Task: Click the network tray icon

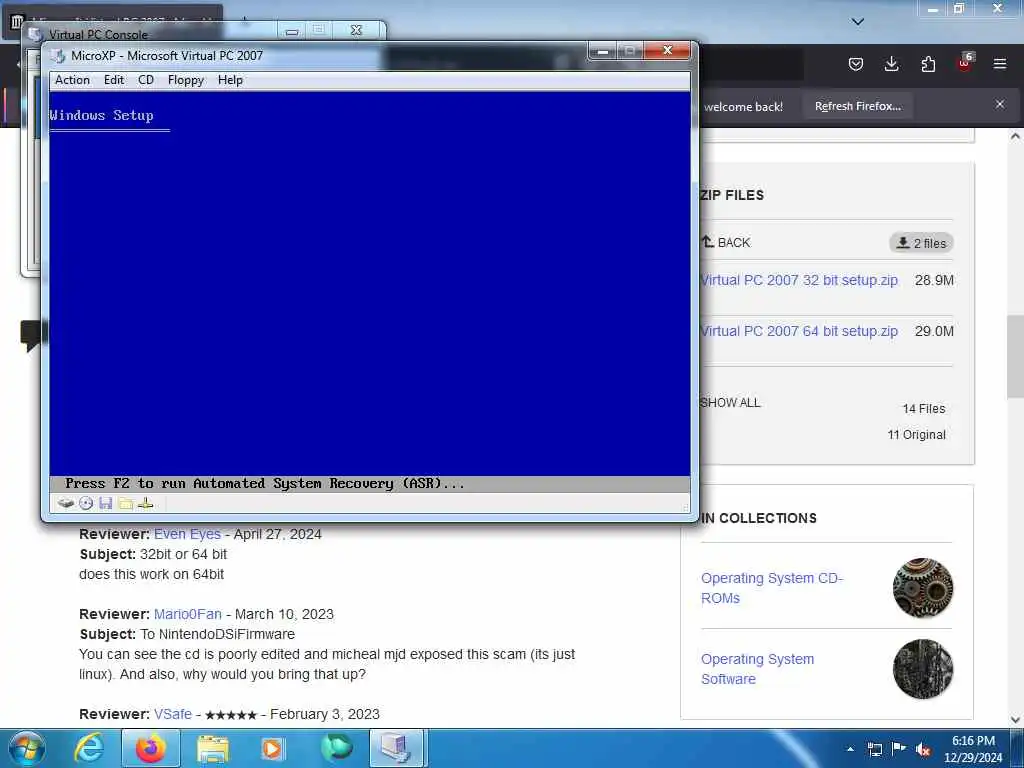Action: (x=875, y=750)
